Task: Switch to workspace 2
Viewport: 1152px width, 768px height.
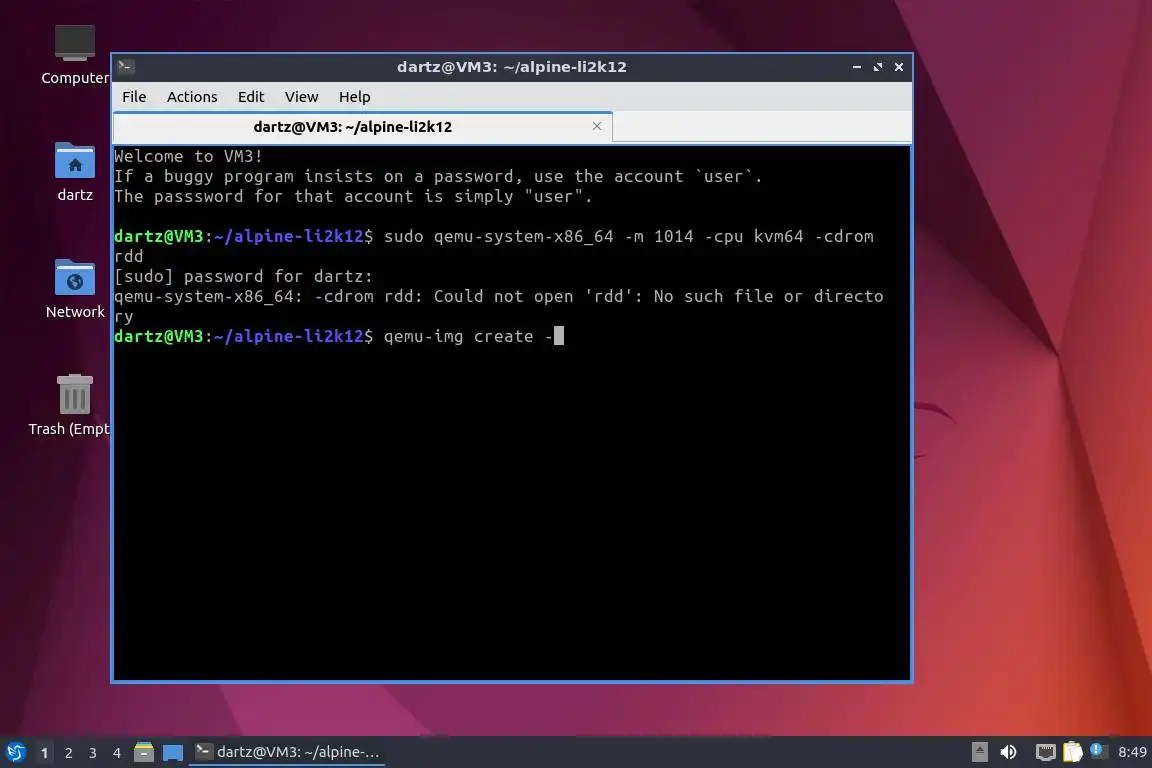Action: [x=68, y=753]
